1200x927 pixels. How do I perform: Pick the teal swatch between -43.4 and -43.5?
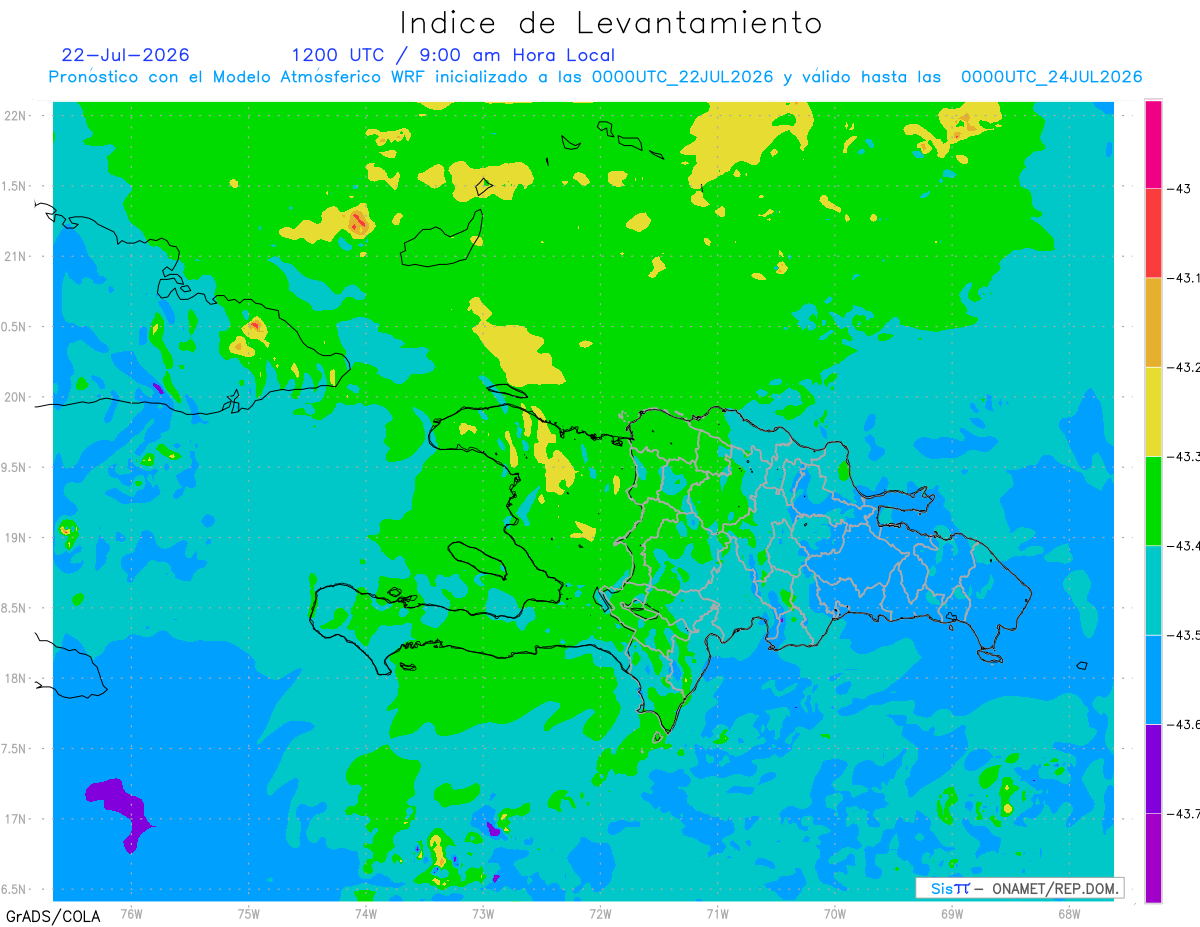click(1153, 590)
